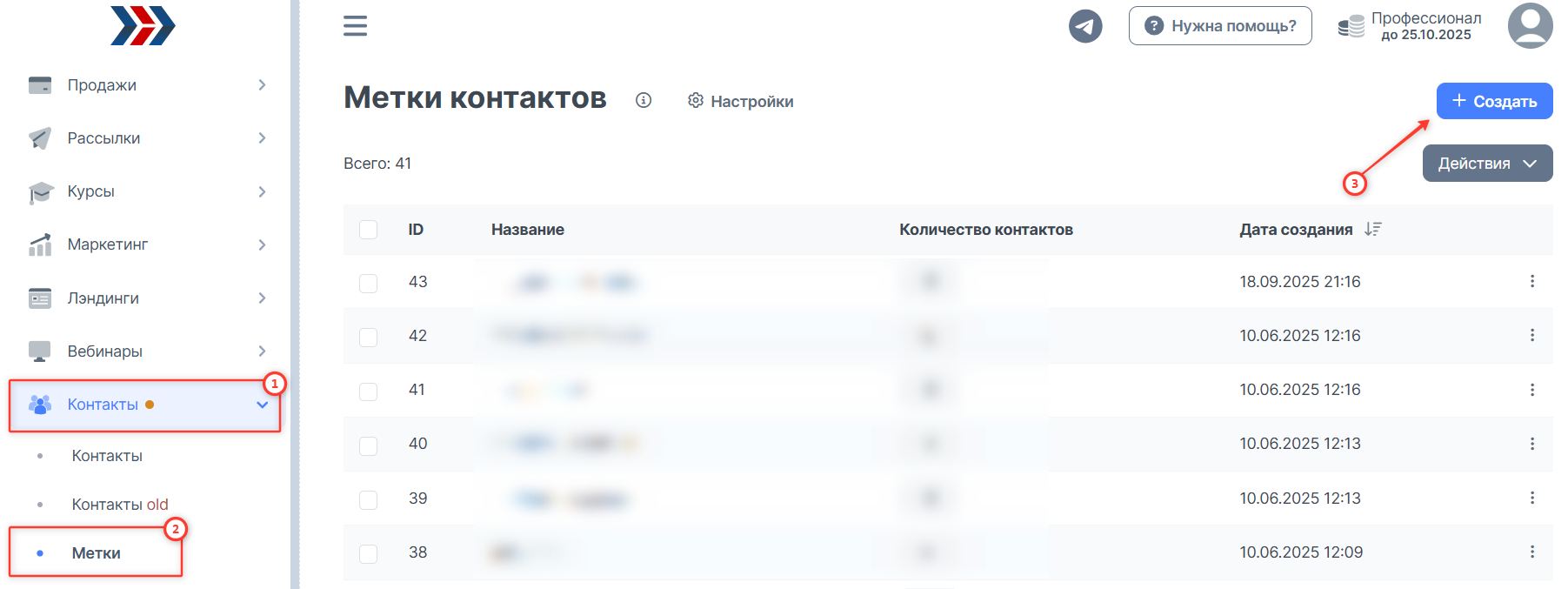Toggle sort icon next to Дата создания
The height and width of the screenshot is (589, 1568).
pos(1372,229)
